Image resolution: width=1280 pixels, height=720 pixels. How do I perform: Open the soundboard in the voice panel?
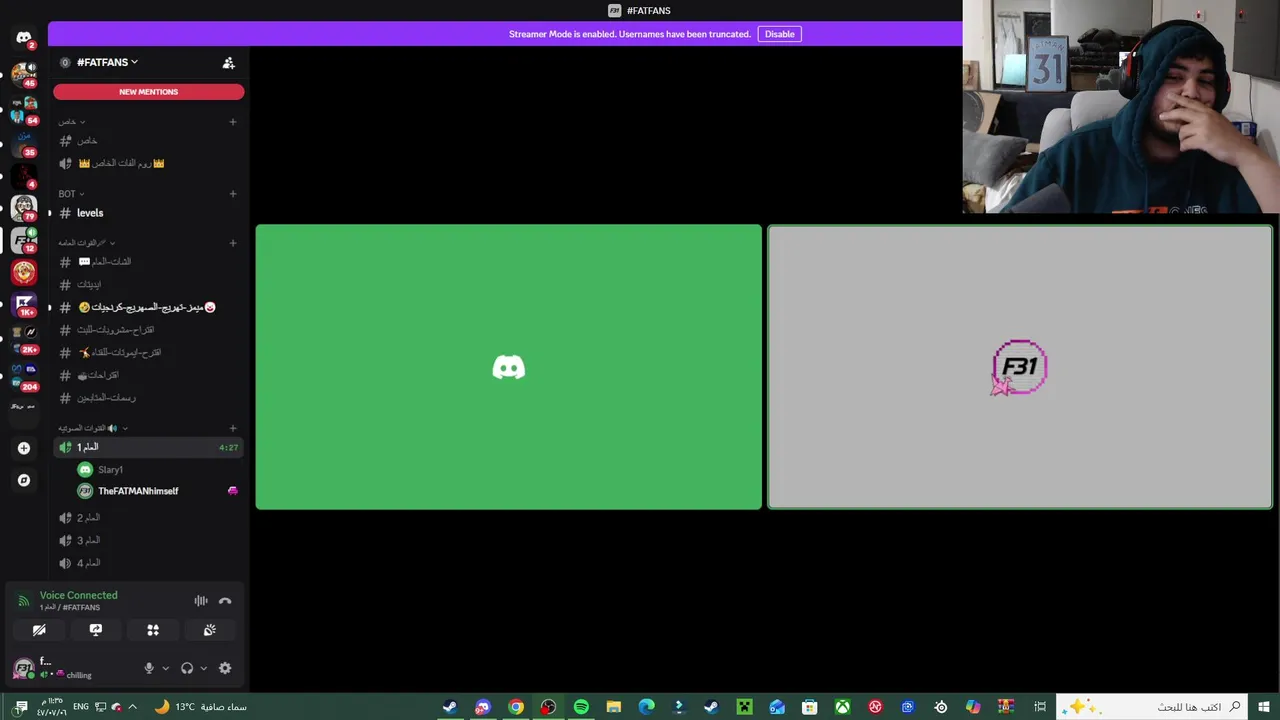210,630
